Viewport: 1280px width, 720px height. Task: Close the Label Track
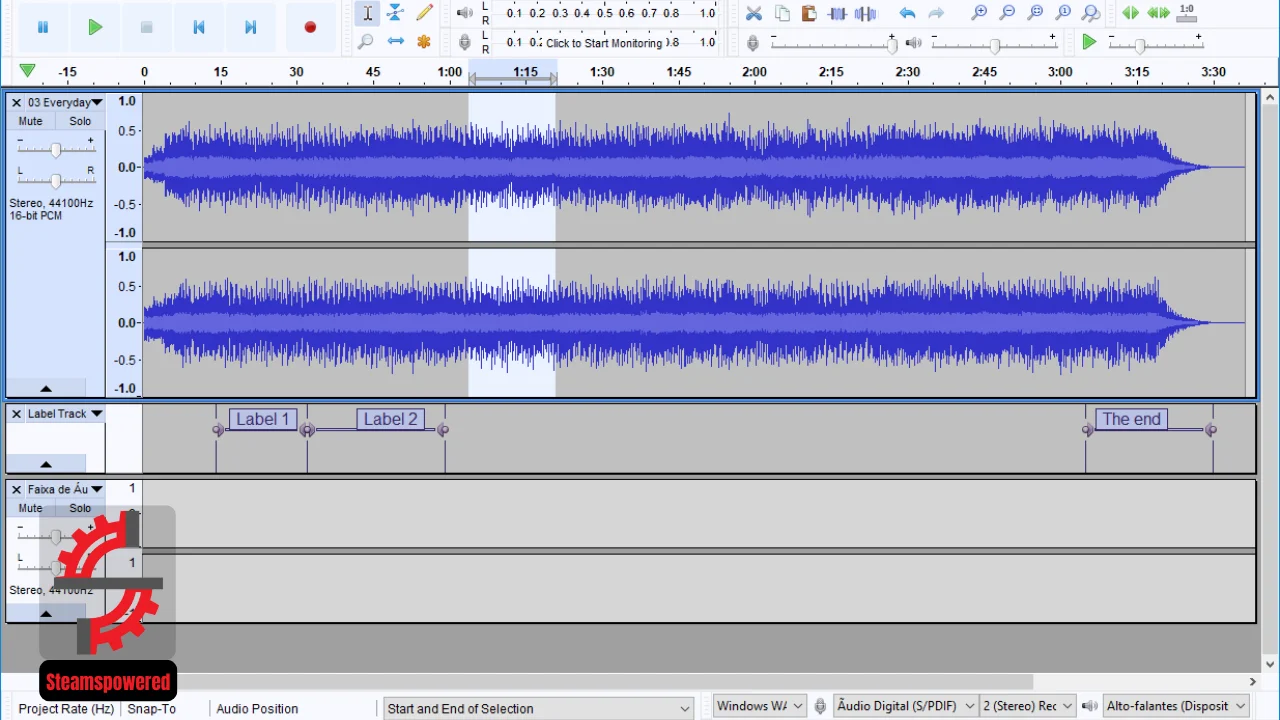[16, 414]
